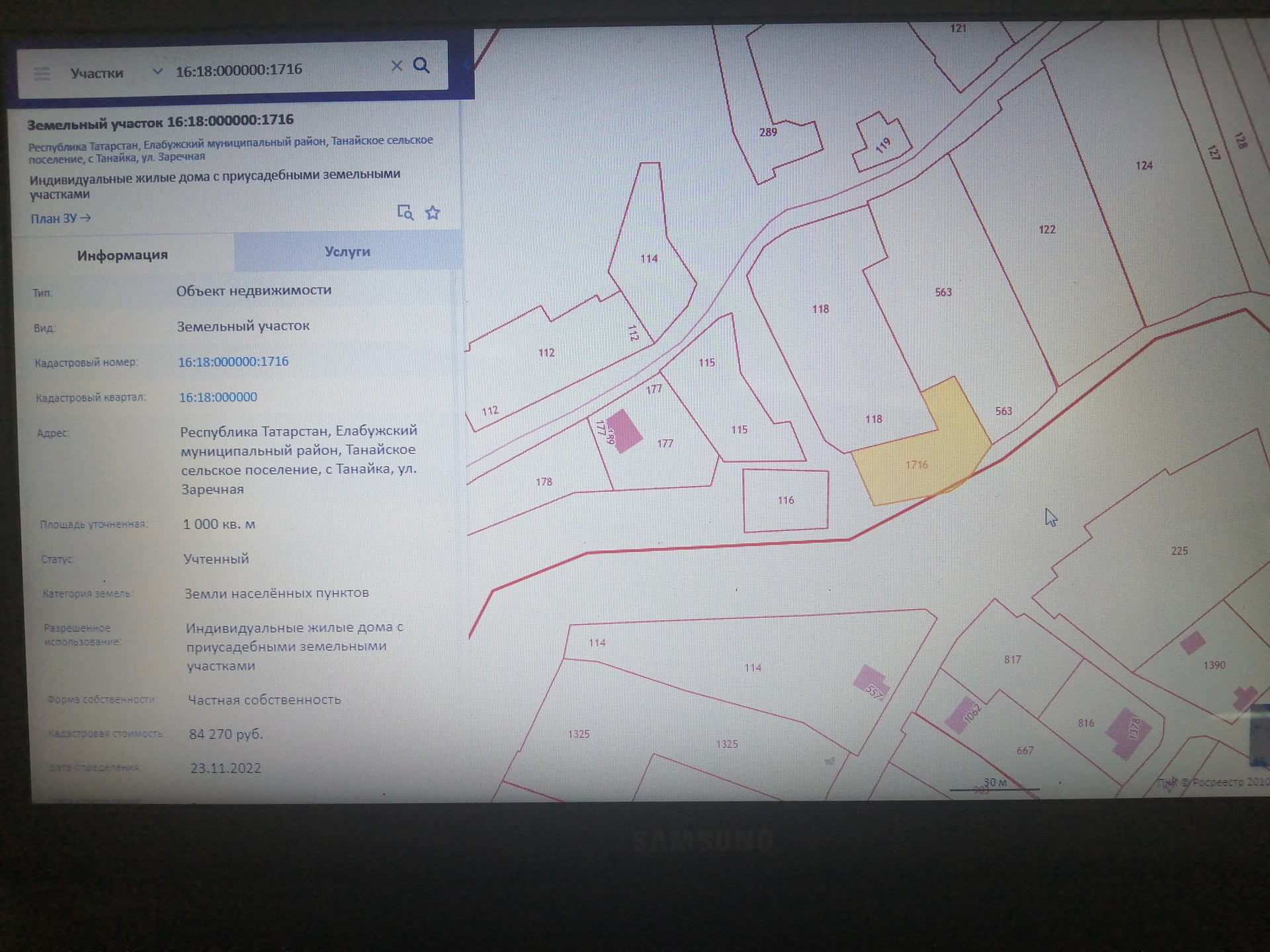
Task: Select the Информация tab
Action: [x=122, y=255]
